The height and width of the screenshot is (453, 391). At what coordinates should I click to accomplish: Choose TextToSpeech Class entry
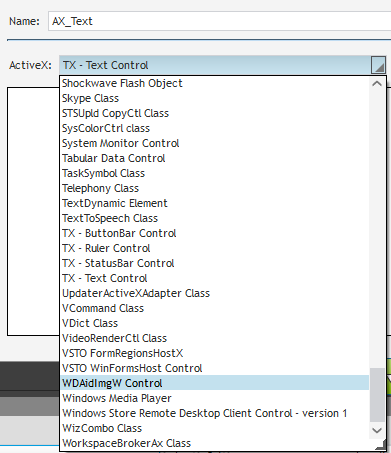(215, 218)
